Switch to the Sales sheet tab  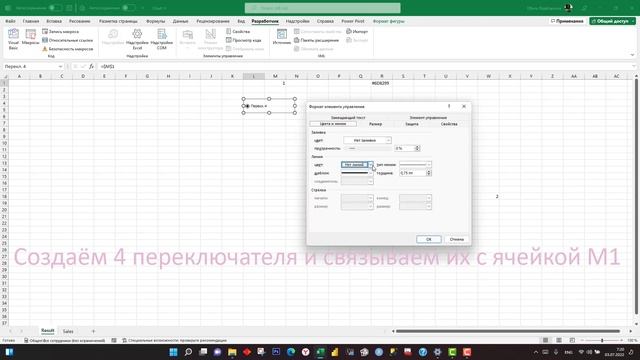tap(68, 331)
